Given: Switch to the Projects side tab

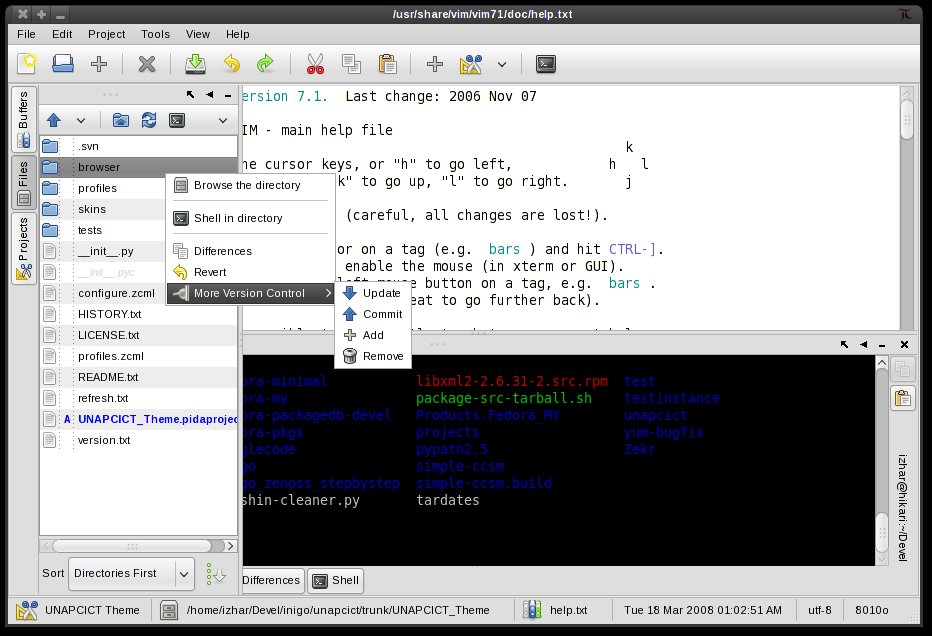Looking at the screenshot, I should 24,248.
